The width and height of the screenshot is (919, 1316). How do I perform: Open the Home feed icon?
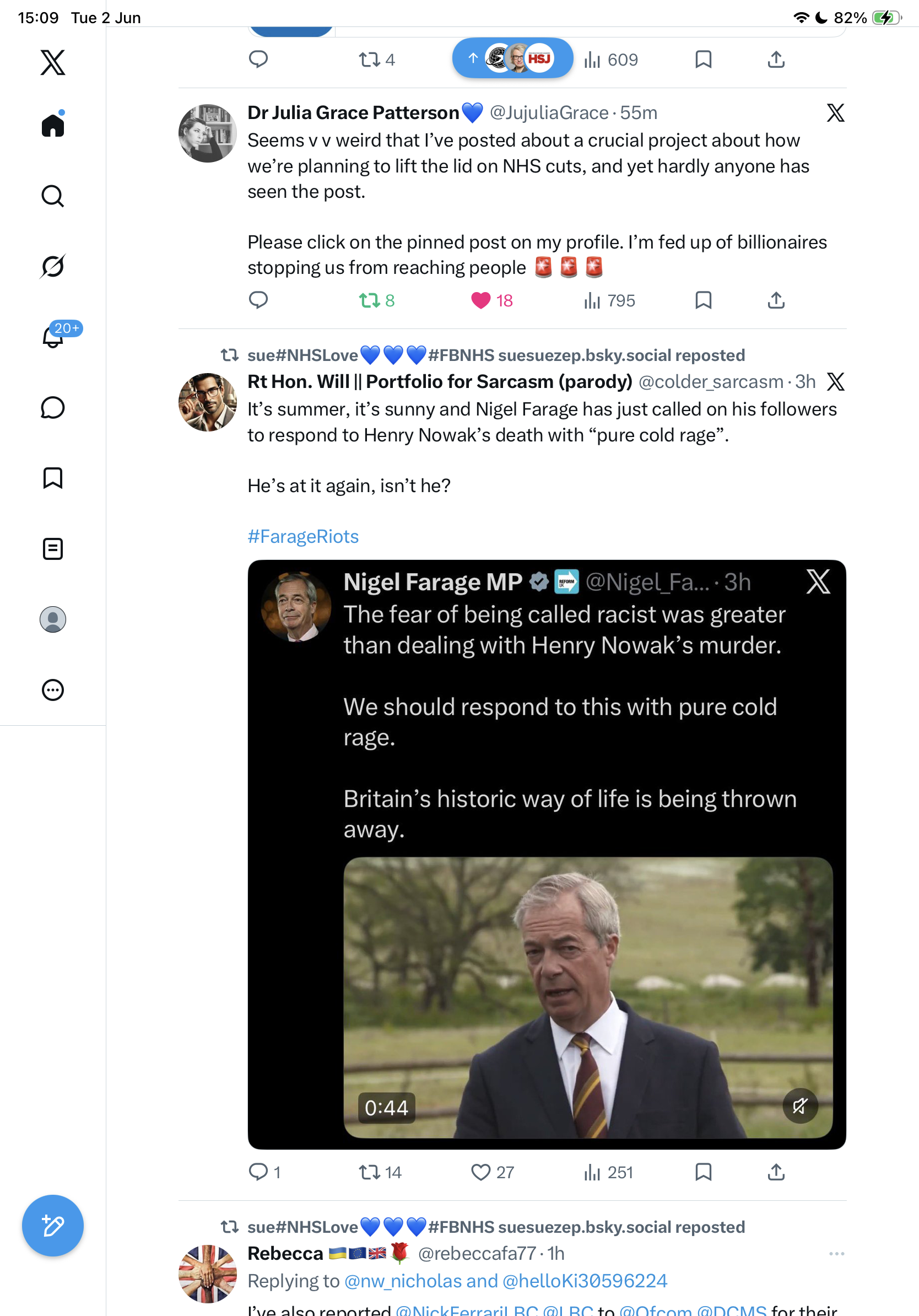tap(53, 125)
